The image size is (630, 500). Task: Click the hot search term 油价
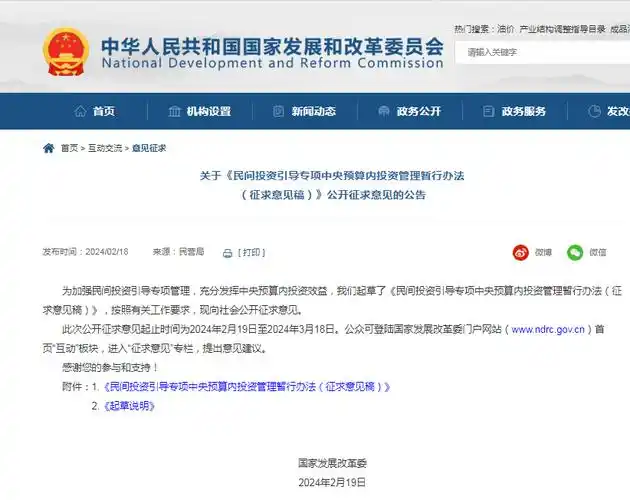[x=505, y=29]
